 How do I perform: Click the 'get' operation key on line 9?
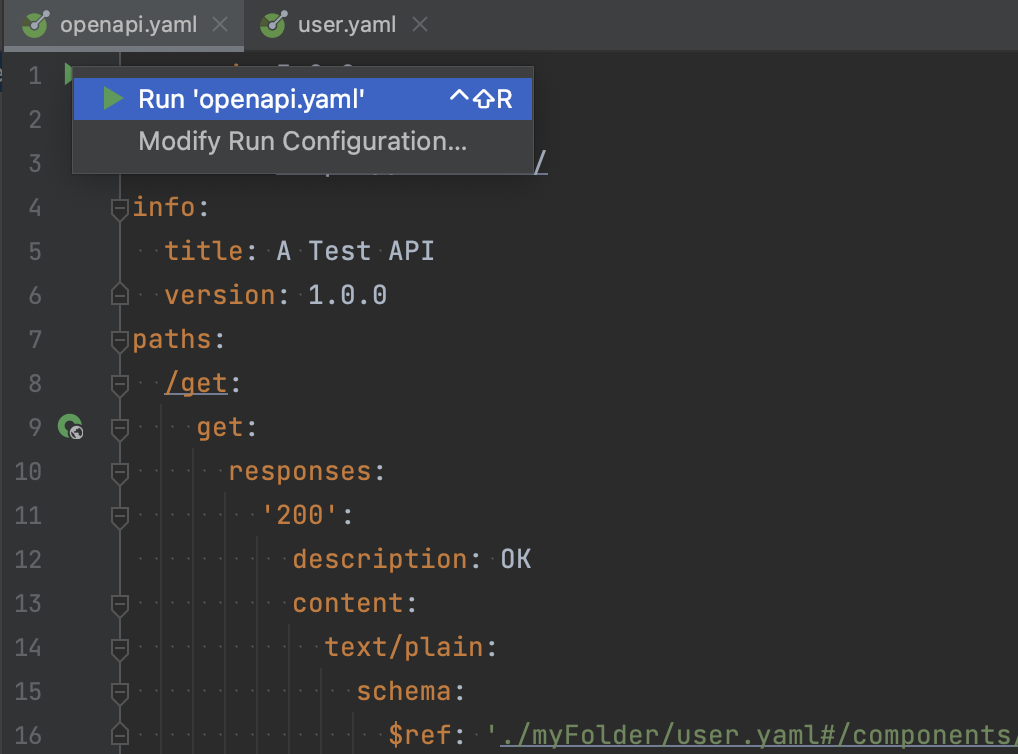click(x=220, y=427)
